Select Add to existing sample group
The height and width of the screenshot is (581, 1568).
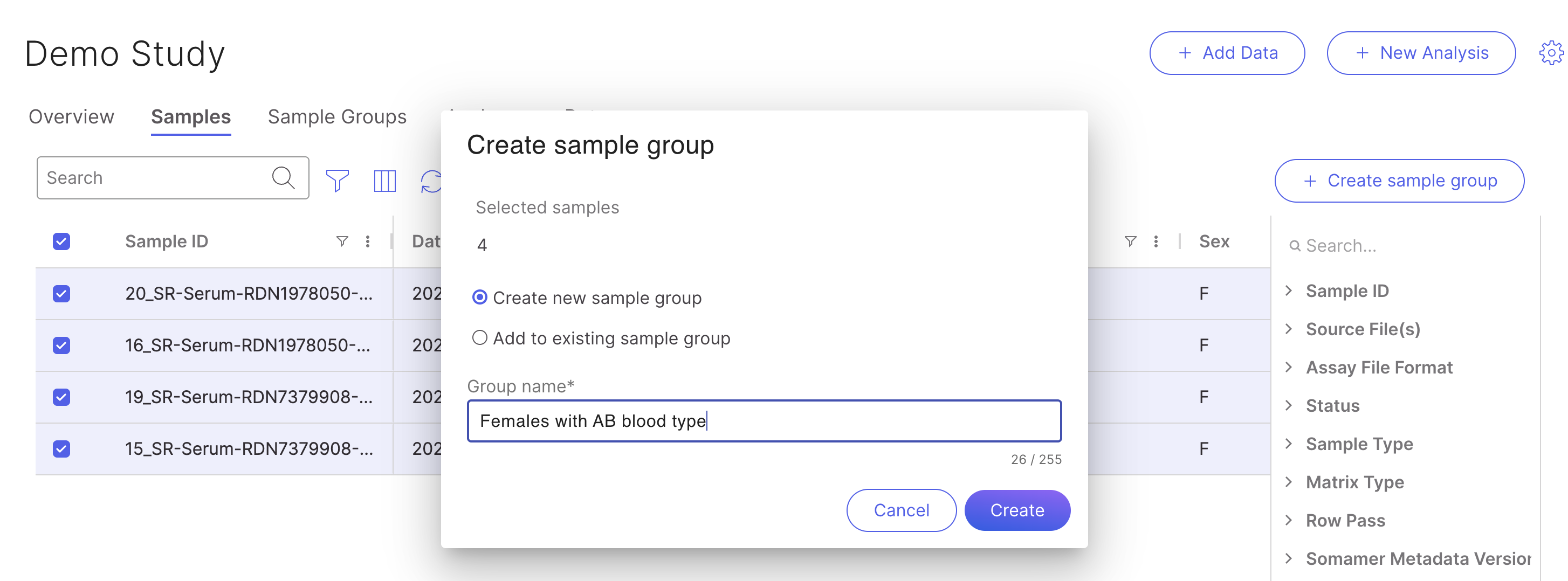coord(480,337)
